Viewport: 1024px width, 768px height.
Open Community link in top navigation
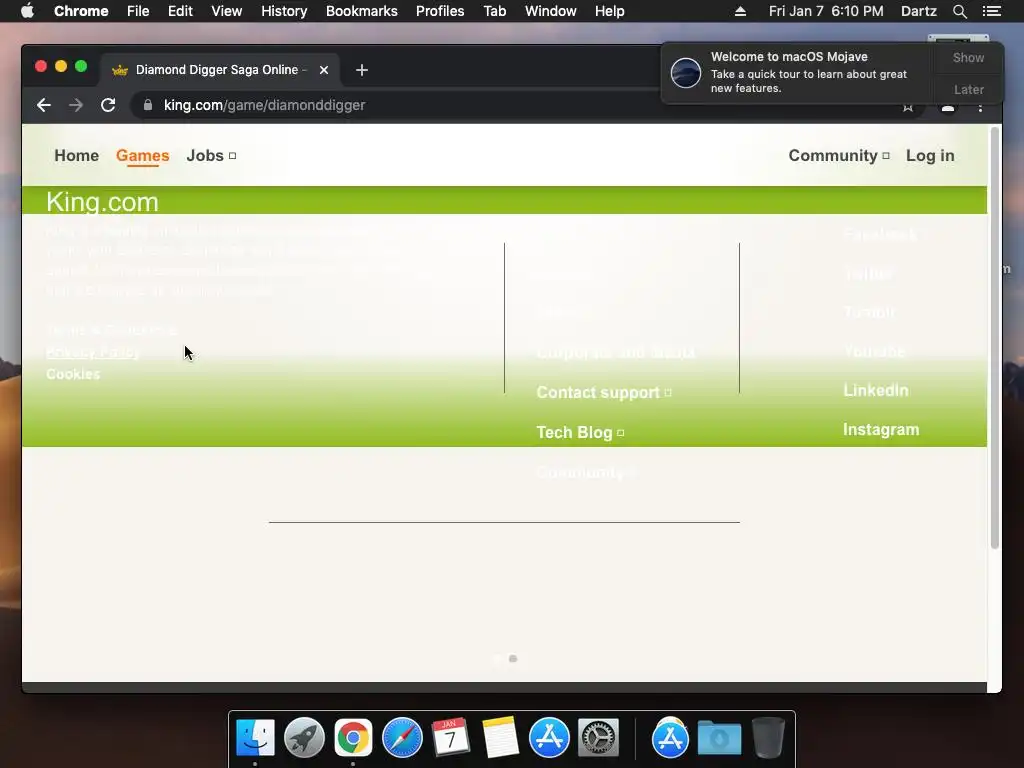pos(839,155)
